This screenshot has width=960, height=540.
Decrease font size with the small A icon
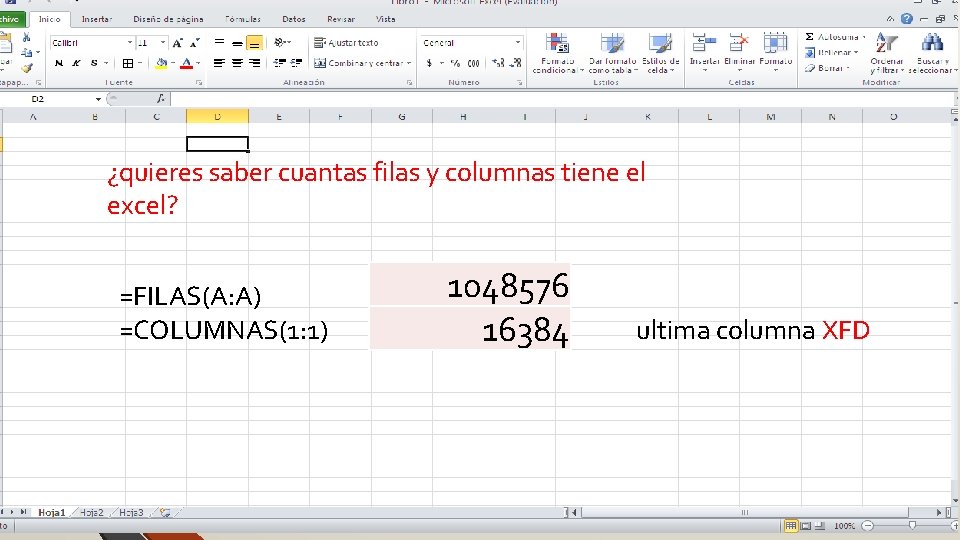tap(195, 43)
